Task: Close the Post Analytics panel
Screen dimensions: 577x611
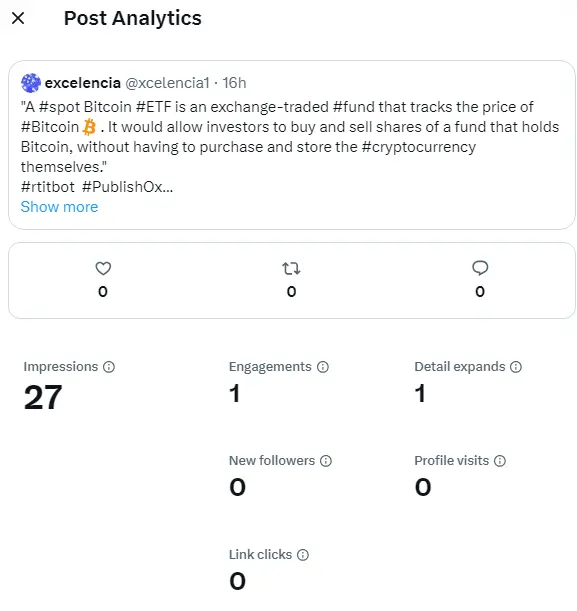Action: point(18,18)
